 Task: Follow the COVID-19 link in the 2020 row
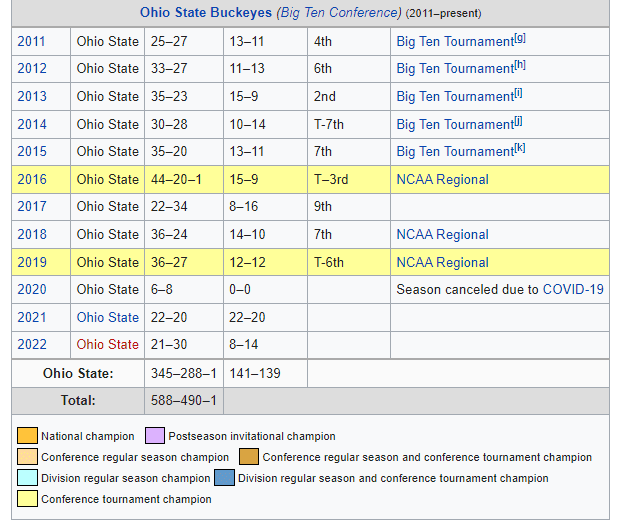tap(573, 289)
